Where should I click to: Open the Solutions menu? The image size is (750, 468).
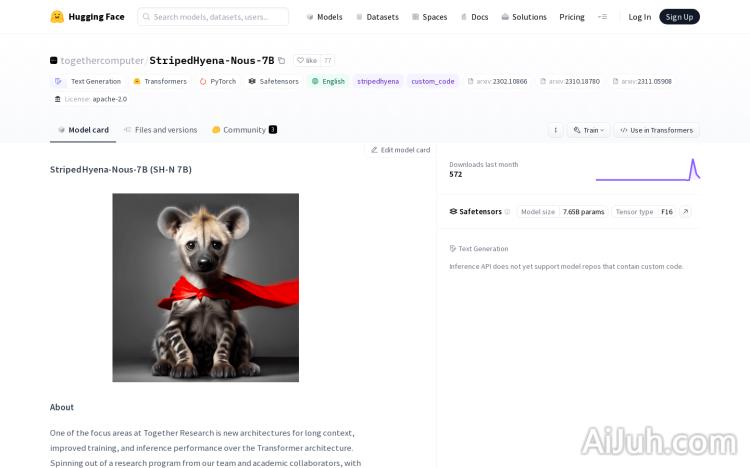pyautogui.click(x=523, y=17)
